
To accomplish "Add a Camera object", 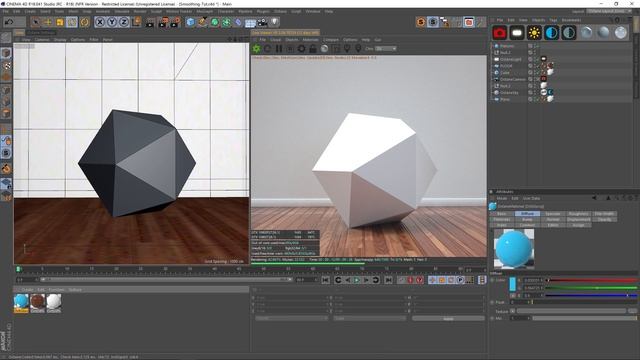I will (x=262, y=22).
